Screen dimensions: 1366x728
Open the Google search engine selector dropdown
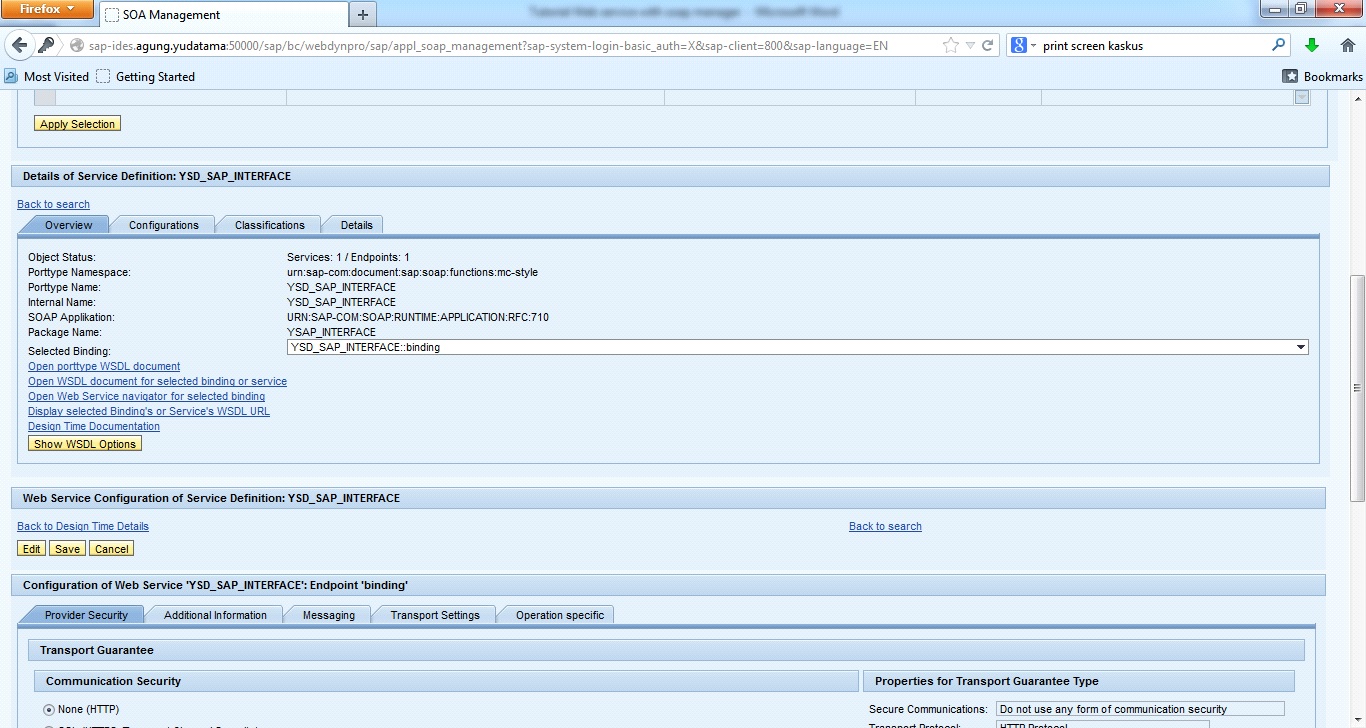[x=1023, y=45]
